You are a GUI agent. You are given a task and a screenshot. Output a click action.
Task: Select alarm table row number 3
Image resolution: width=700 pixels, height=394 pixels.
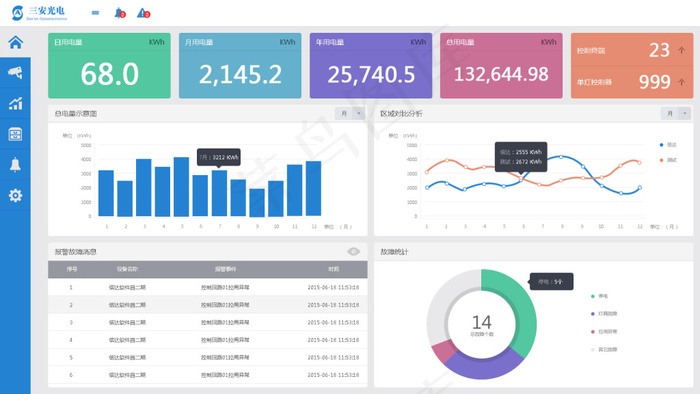coord(208,322)
